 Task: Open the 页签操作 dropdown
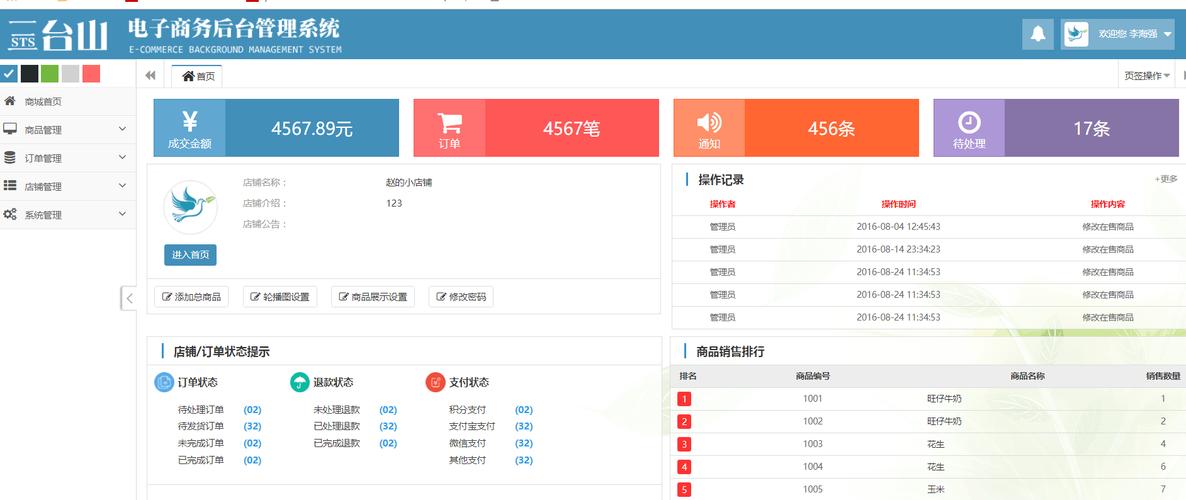tap(1147, 76)
